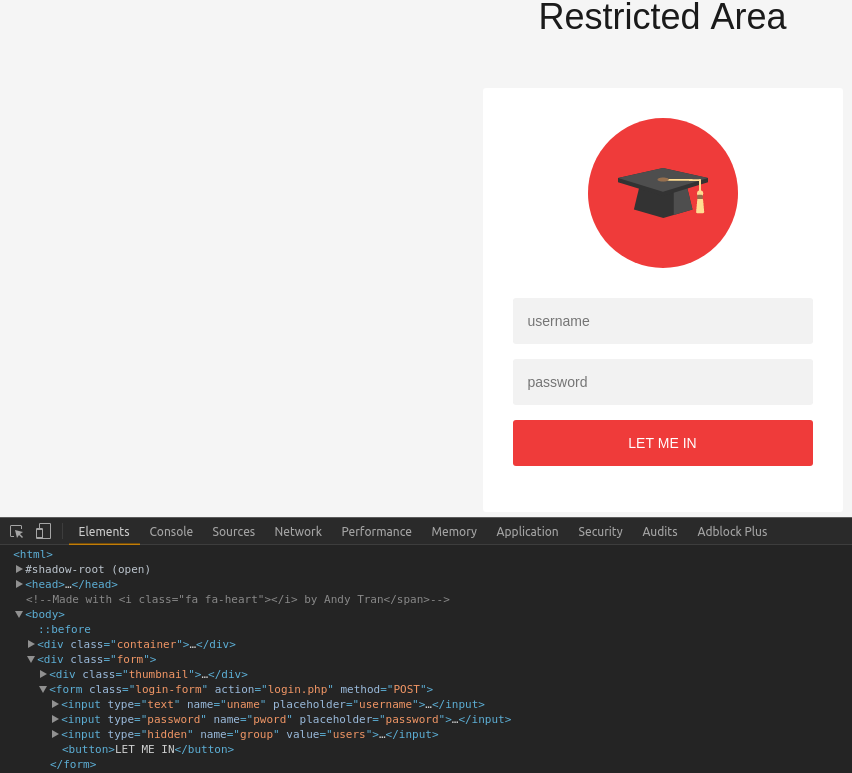
Task: Select the html root tag line
Action: [33, 554]
